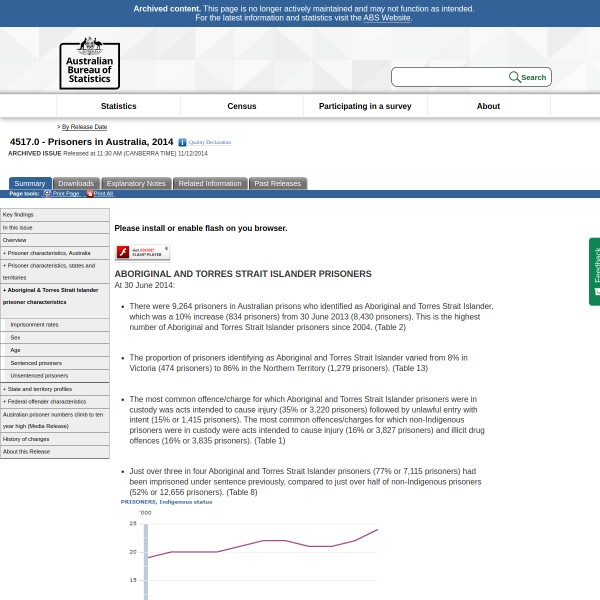Click the Print All icon
Image resolution: width=600 pixels, height=600 pixels.
coord(89,194)
